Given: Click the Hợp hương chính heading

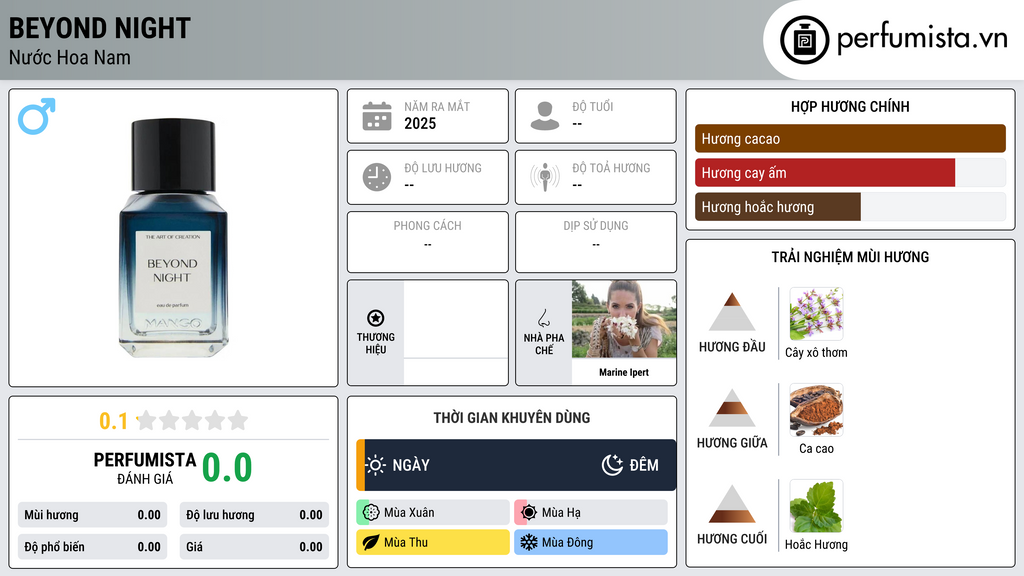Looking at the screenshot, I should coord(850,106).
